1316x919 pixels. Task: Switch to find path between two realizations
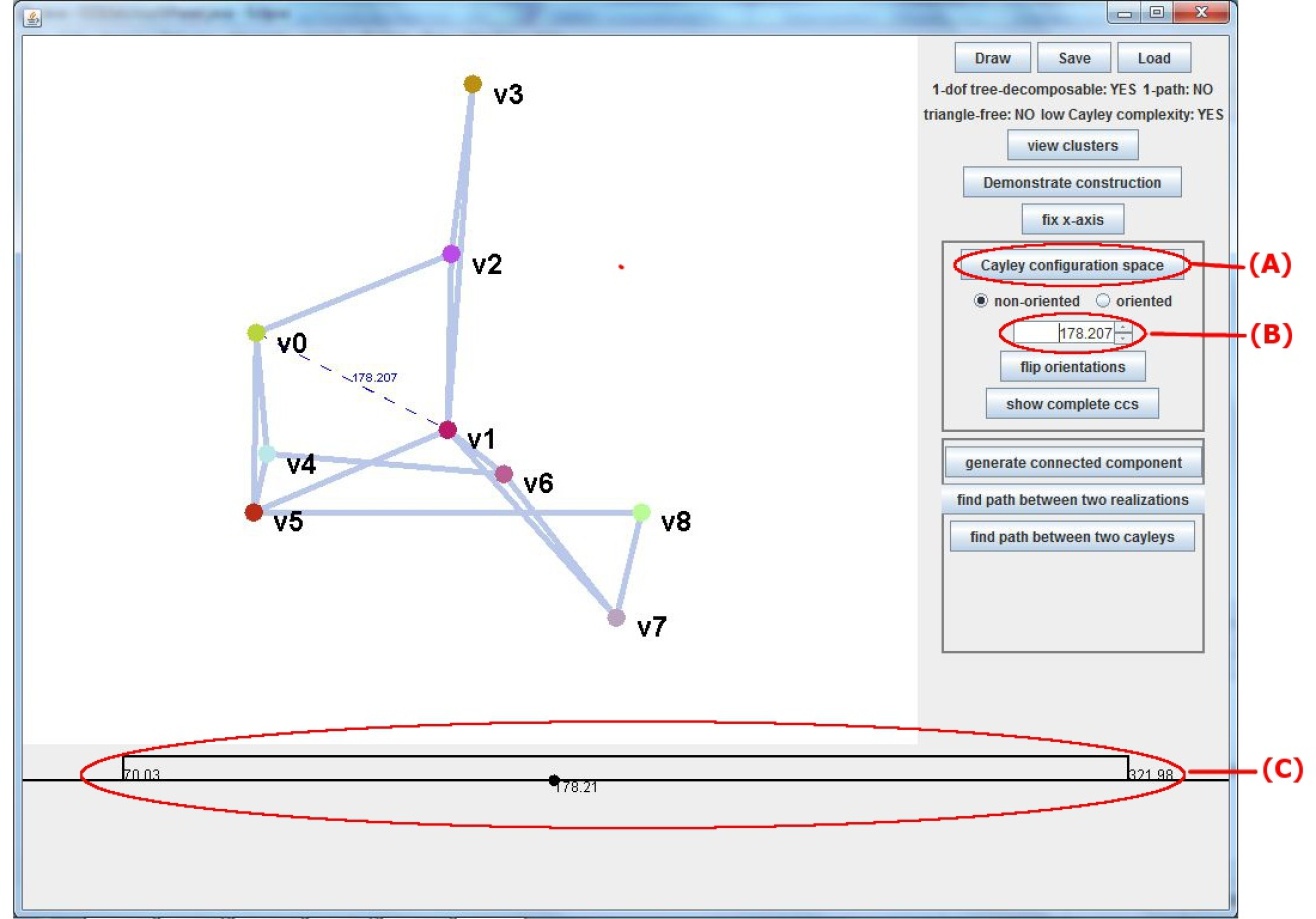tap(1072, 499)
